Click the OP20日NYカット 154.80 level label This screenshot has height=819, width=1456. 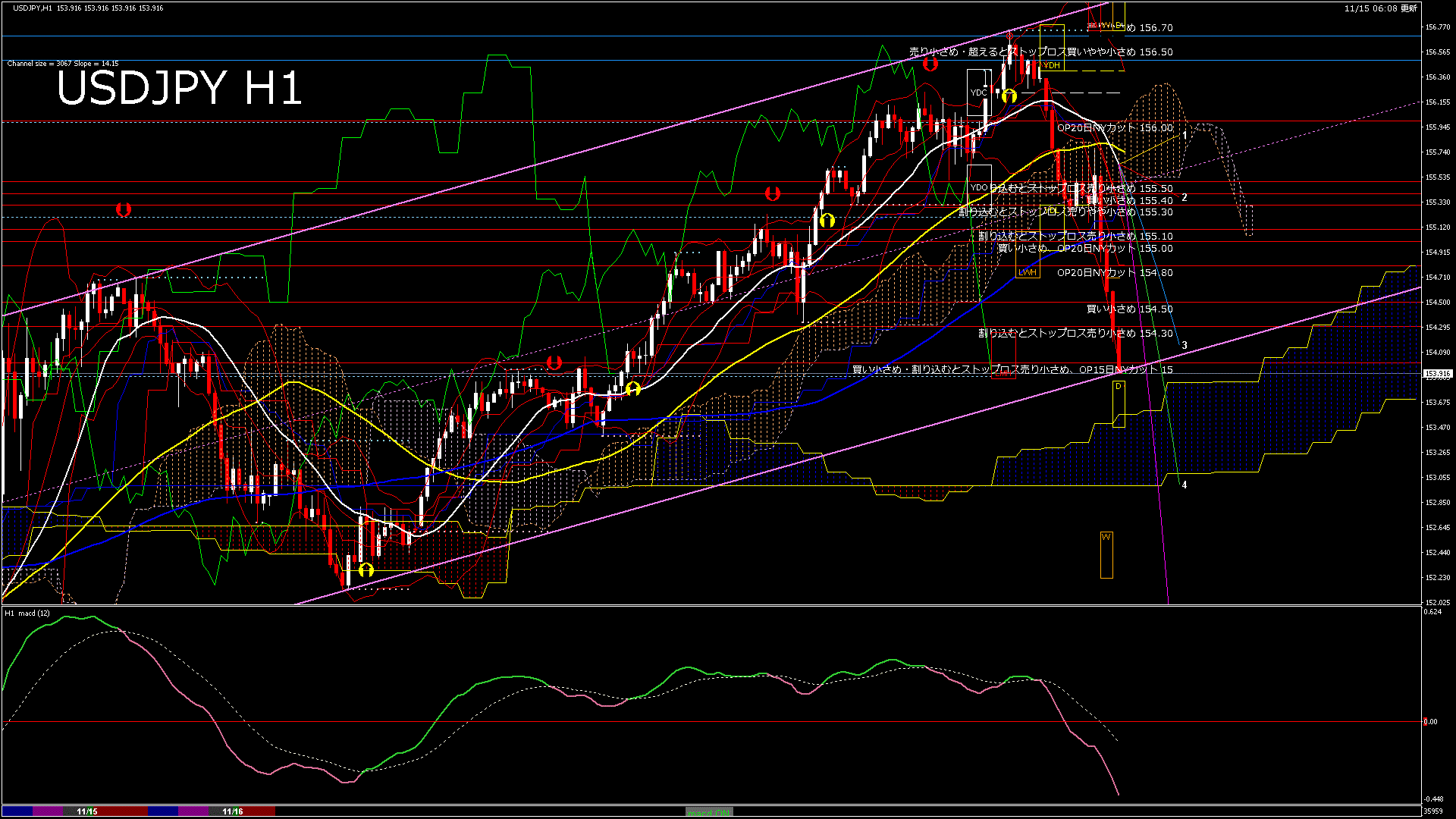click(1115, 272)
